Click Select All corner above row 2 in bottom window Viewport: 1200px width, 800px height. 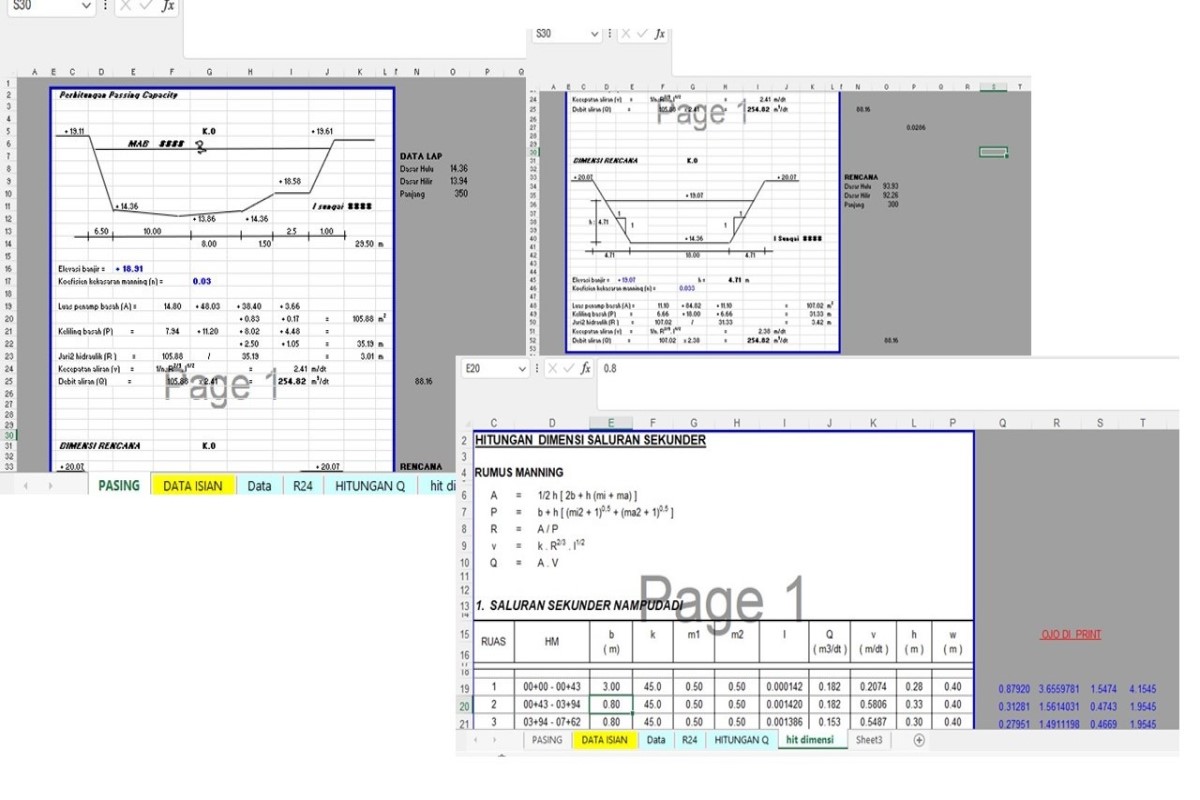point(464,423)
